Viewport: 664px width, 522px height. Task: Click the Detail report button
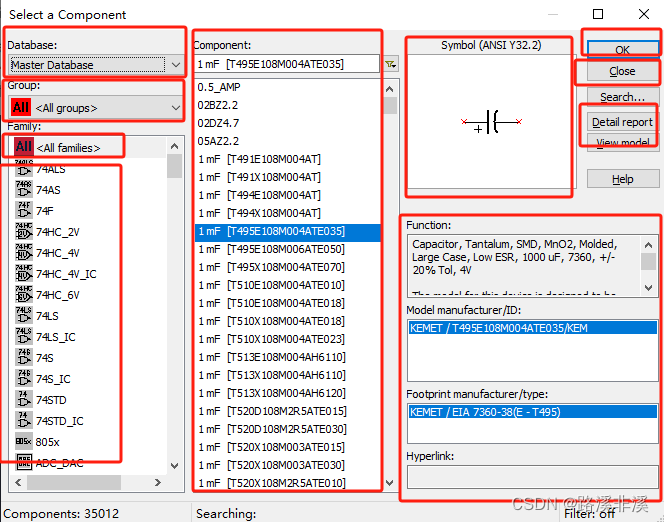pyautogui.click(x=623, y=122)
